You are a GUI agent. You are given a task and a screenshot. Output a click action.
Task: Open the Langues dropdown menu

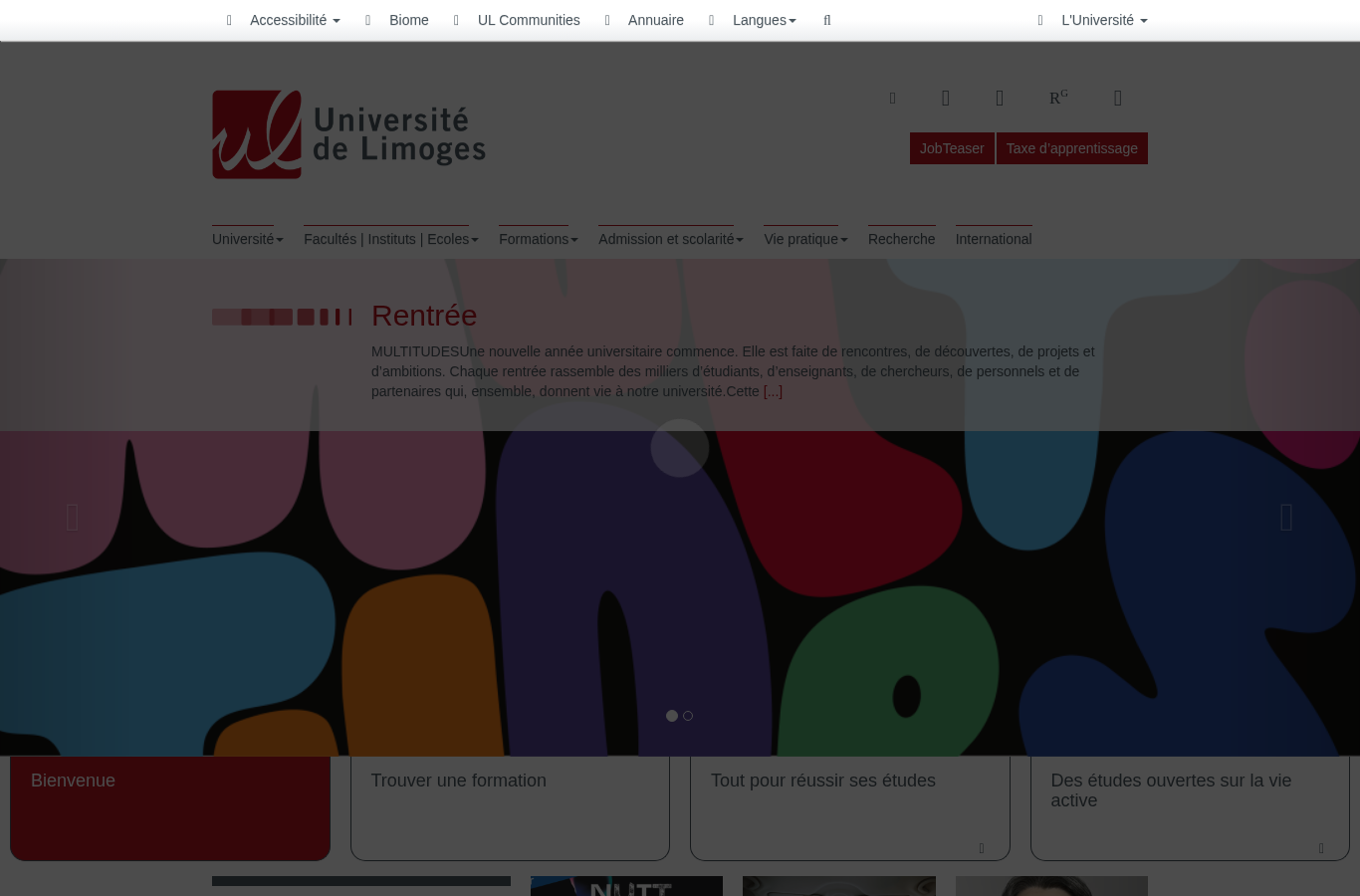765,20
